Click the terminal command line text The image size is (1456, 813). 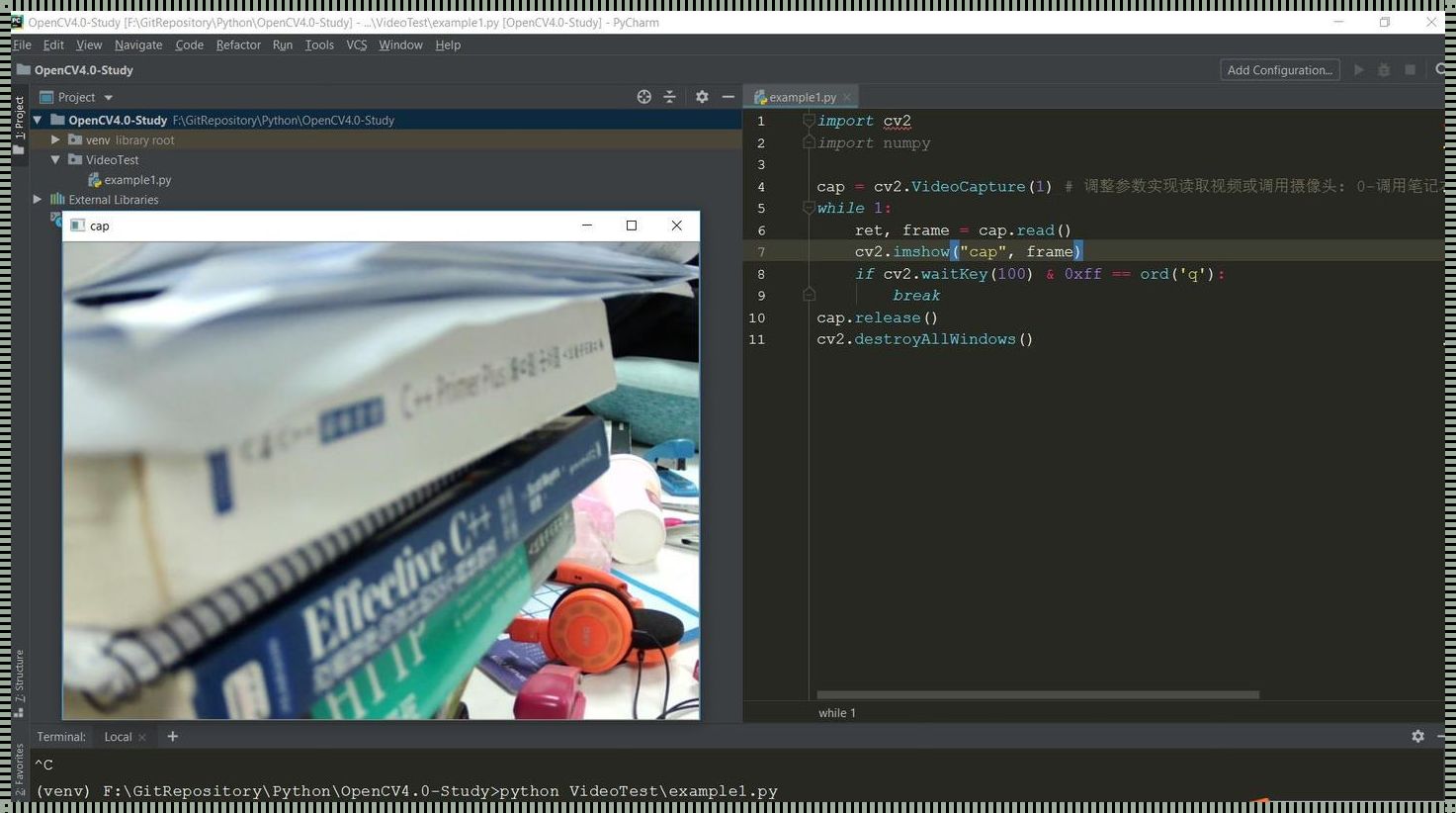(406, 791)
